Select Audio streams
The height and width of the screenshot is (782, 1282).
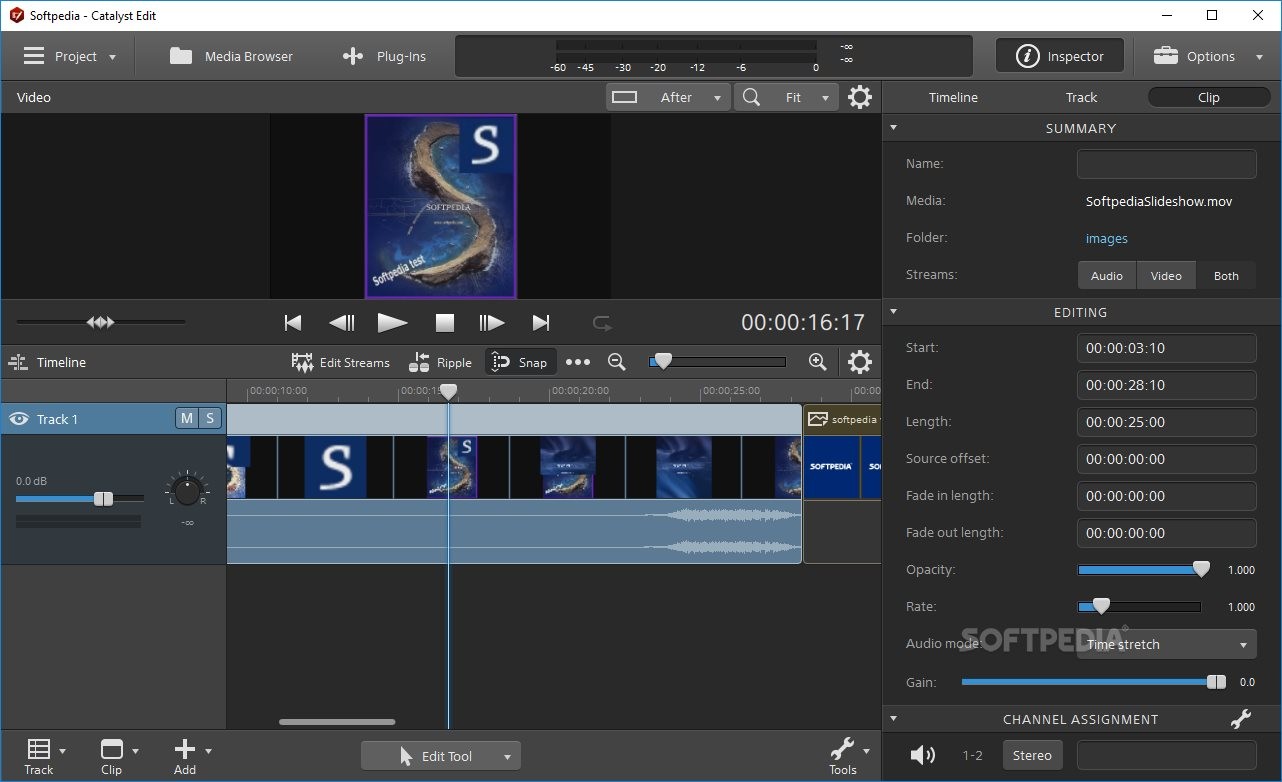(1107, 276)
